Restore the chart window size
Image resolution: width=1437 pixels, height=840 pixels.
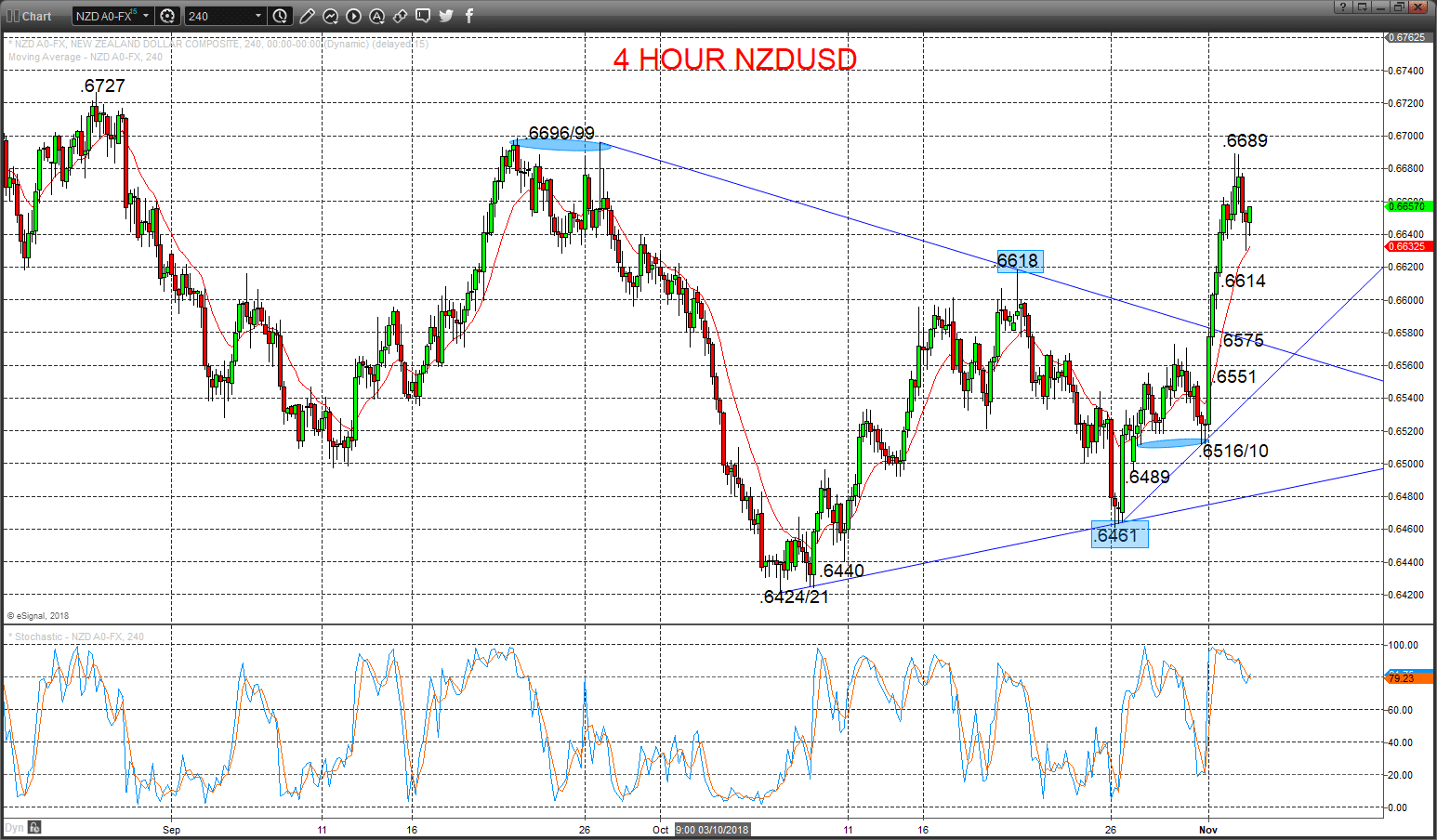click(1399, 7)
